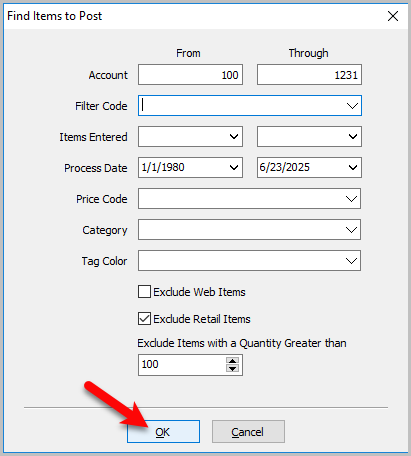Click the Account Through field
Viewport: 411px width, 456px height.
point(309,75)
